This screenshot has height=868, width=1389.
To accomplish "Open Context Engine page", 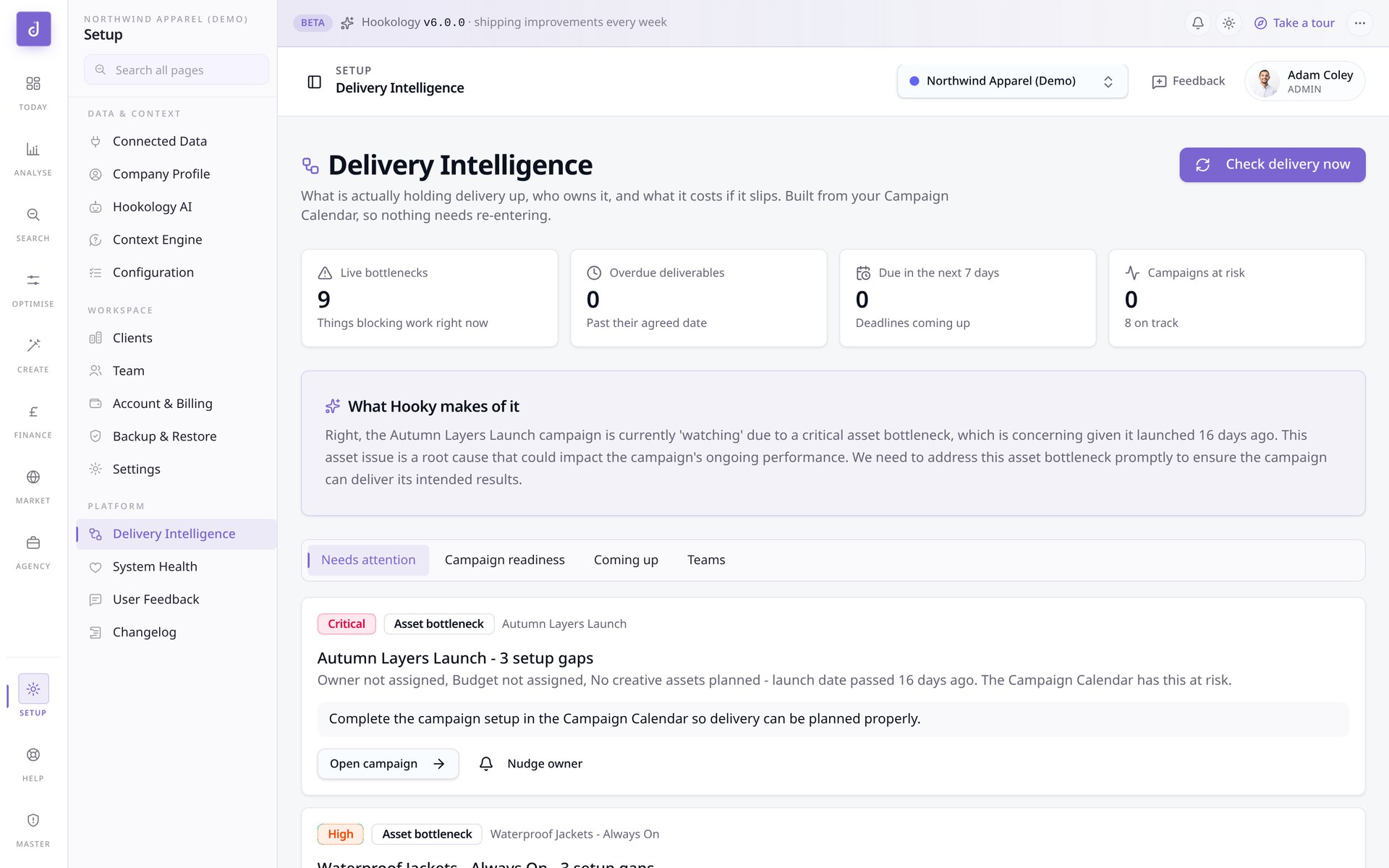I will tap(176, 240).
